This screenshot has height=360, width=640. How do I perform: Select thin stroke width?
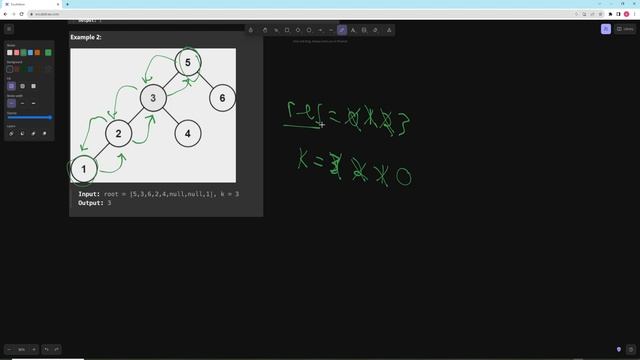pyautogui.click(x=11, y=103)
